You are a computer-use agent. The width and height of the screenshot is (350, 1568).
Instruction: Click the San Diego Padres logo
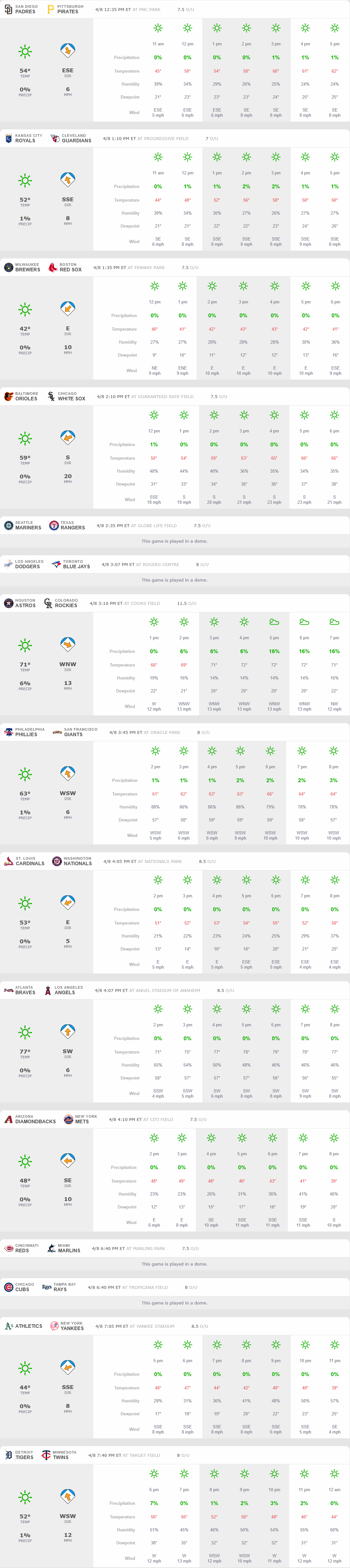click(8, 9)
